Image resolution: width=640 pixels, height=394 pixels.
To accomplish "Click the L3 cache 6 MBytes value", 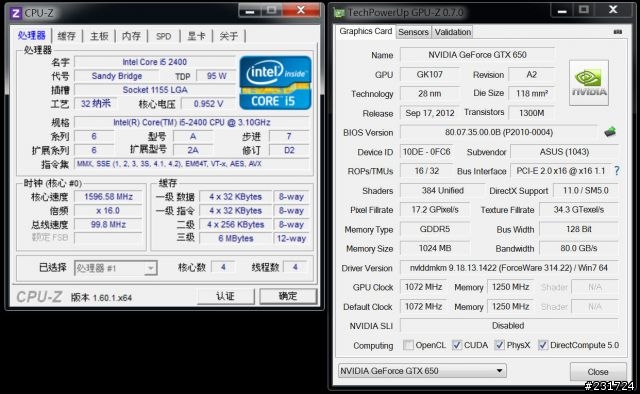I will point(236,238).
